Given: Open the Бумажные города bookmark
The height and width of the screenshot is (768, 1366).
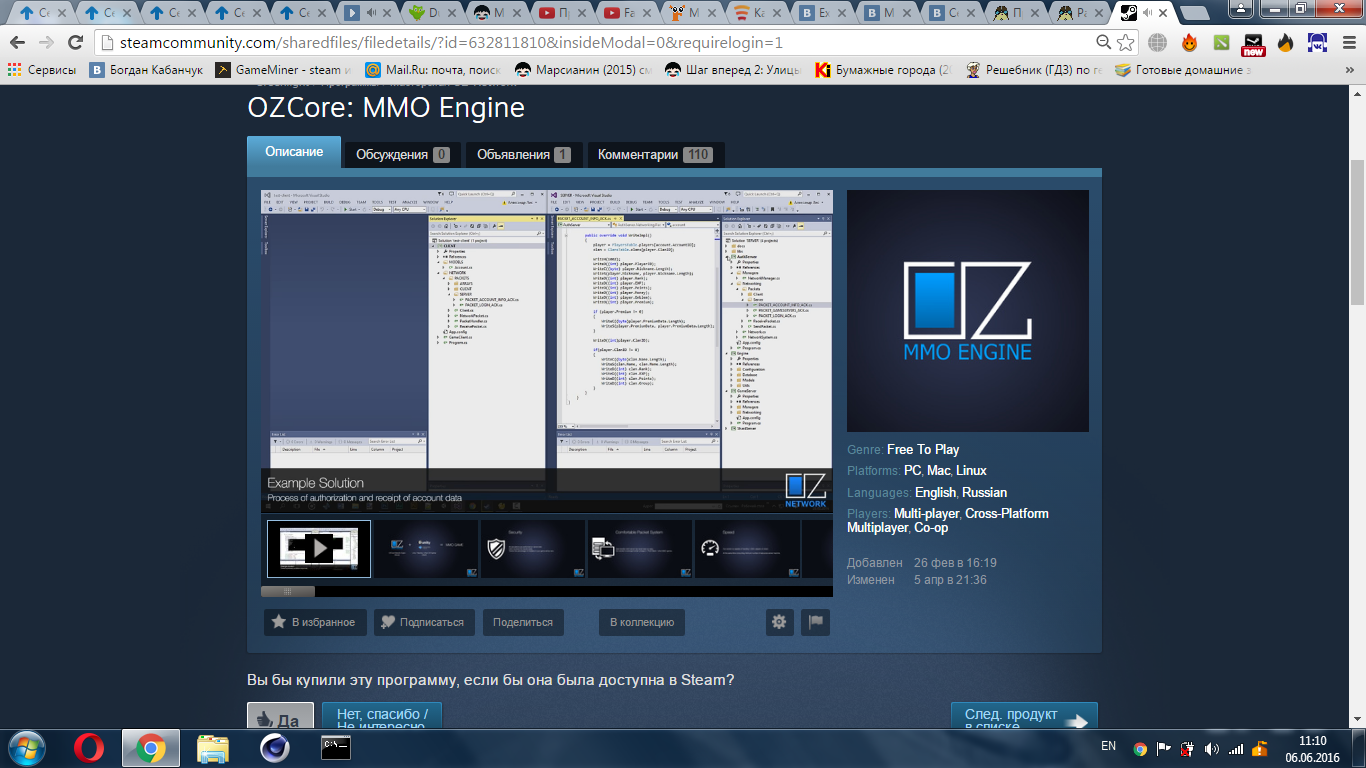Looking at the screenshot, I should (884, 70).
